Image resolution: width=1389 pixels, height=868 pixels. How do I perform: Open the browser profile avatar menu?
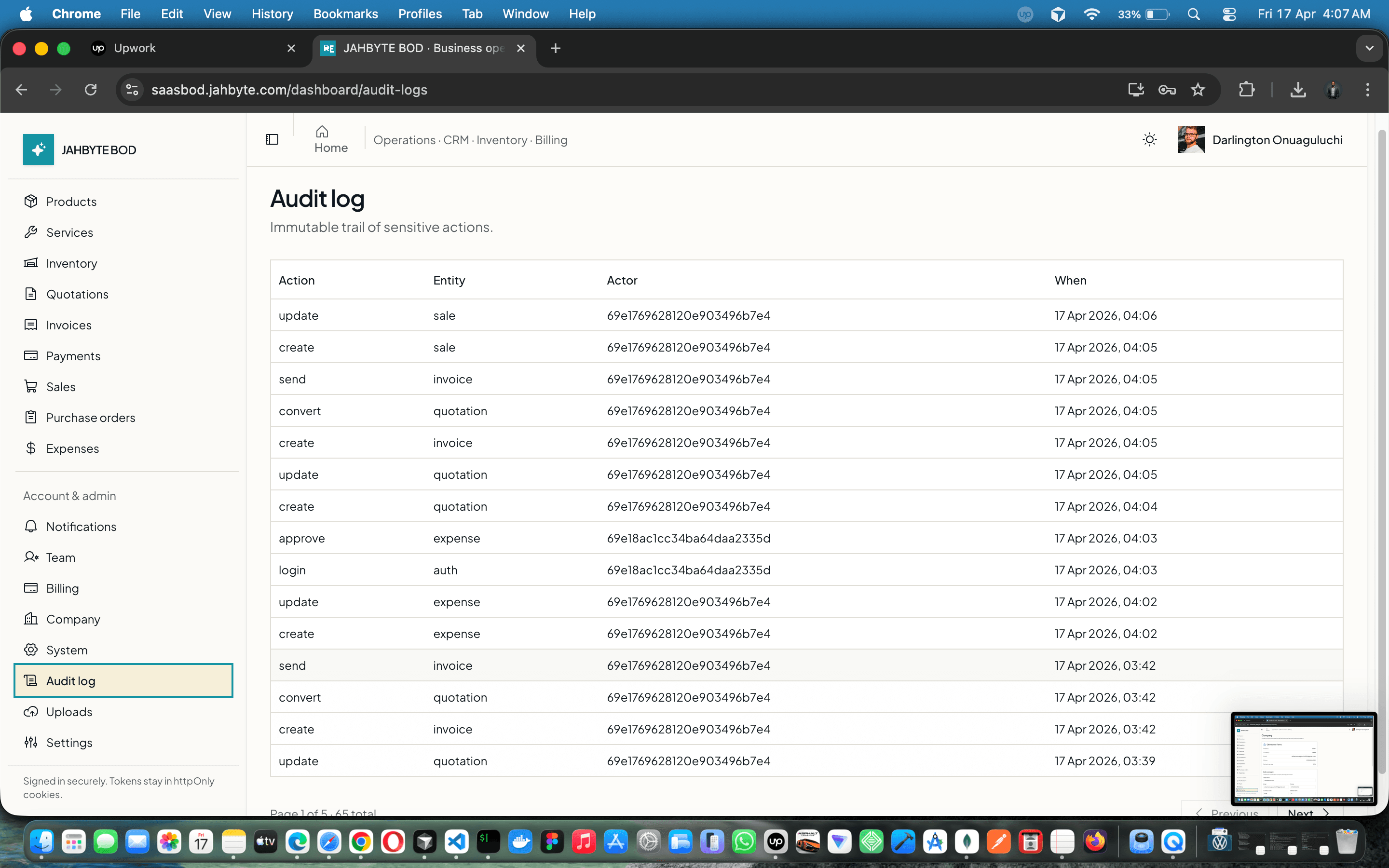(x=1333, y=90)
